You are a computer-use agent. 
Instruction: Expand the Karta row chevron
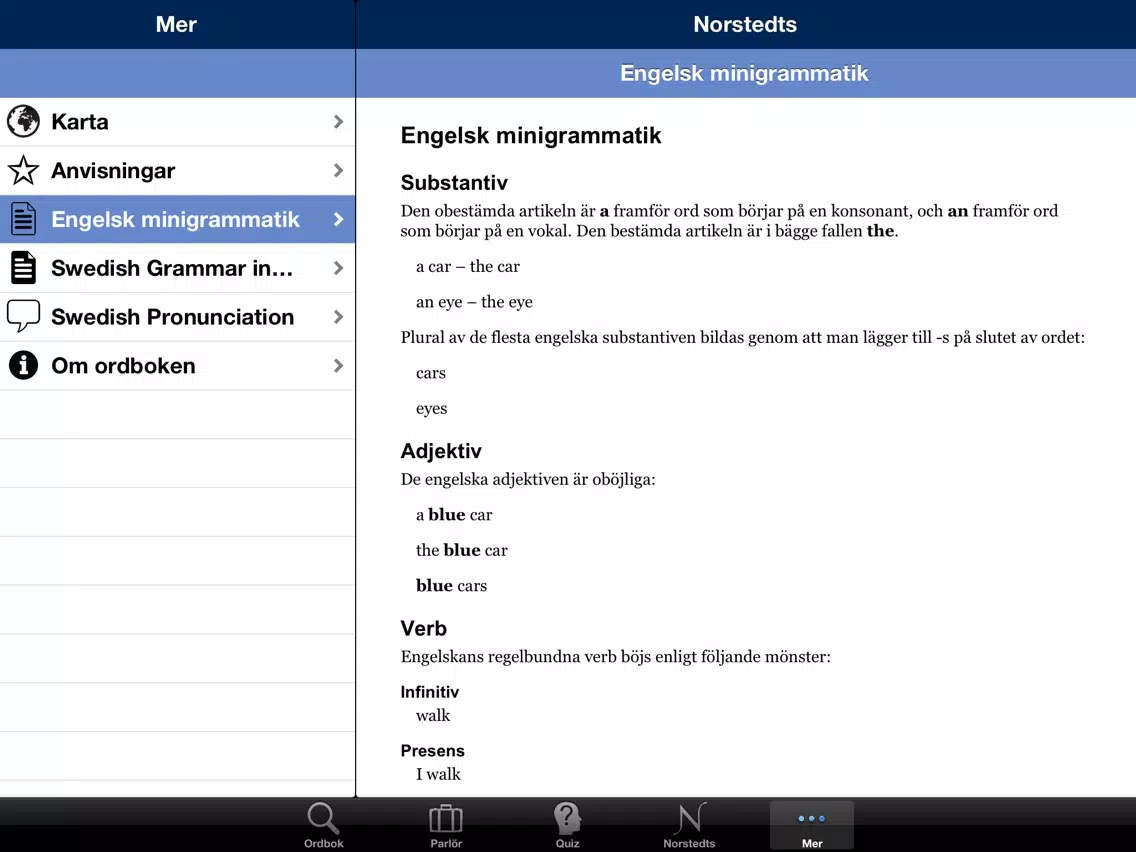tap(338, 121)
